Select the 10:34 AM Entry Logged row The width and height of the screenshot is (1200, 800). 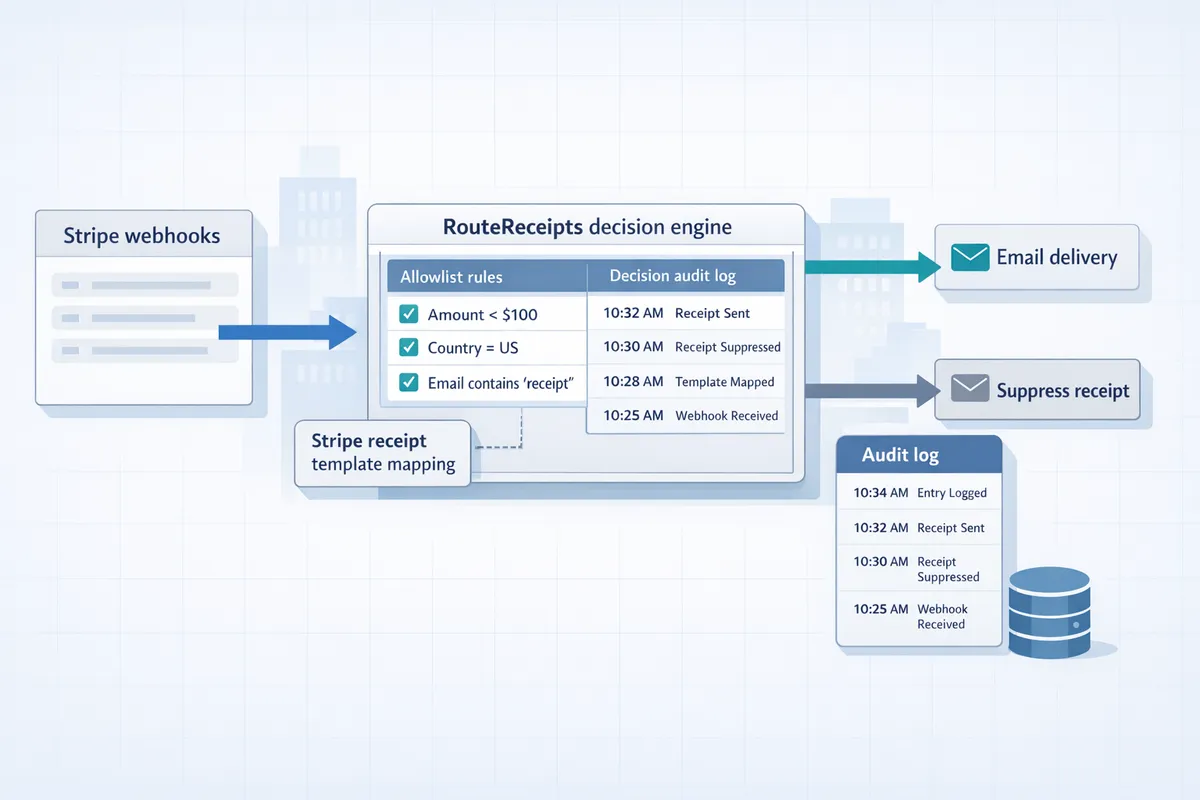click(x=918, y=492)
